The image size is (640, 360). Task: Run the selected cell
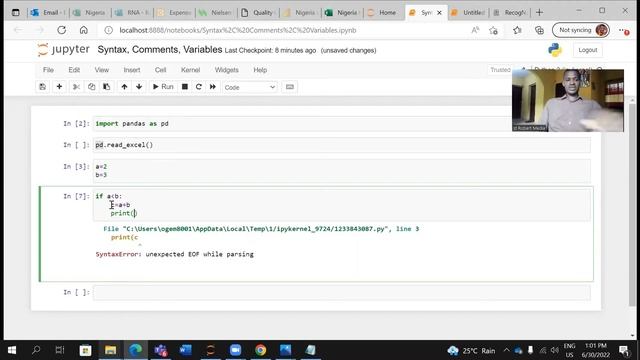click(x=163, y=87)
